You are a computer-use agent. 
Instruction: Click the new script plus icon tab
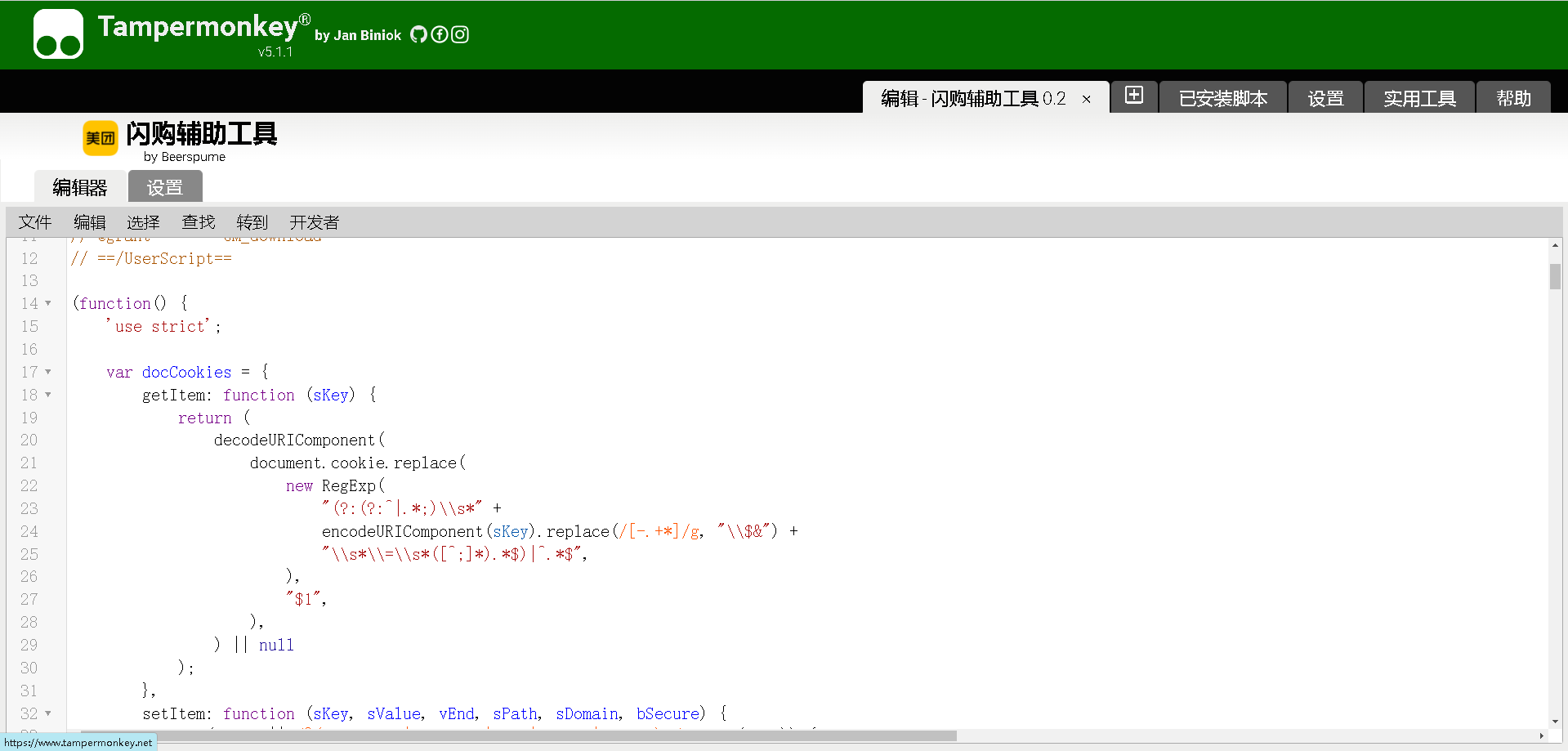pos(1134,96)
